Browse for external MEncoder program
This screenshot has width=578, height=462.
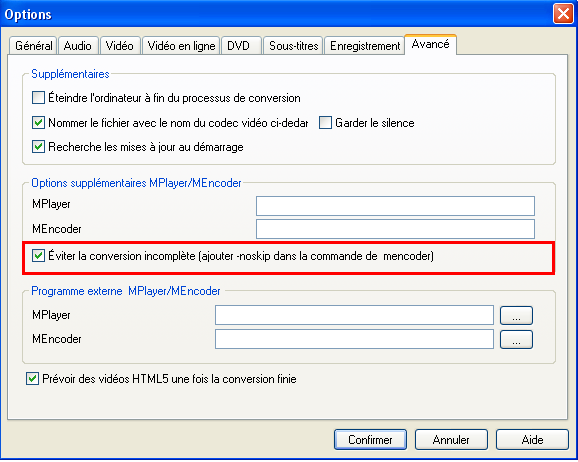(516, 339)
